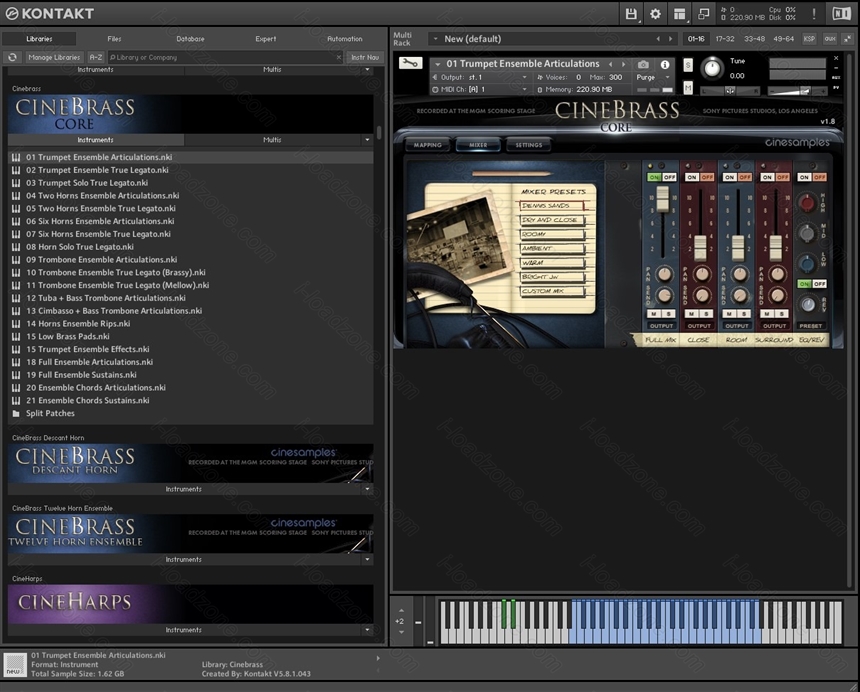This screenshot has height=692, width=860.
Task: Turn the EQ section ON
Action: coord(804,177)
